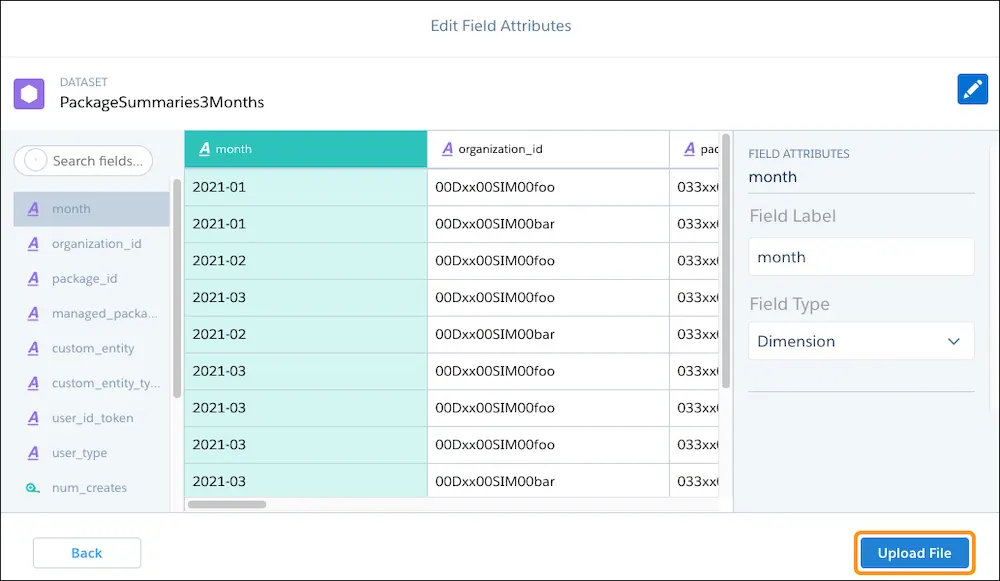
Task: Click the dimension icon beside organization_id in field list
Action: point(33,244)
